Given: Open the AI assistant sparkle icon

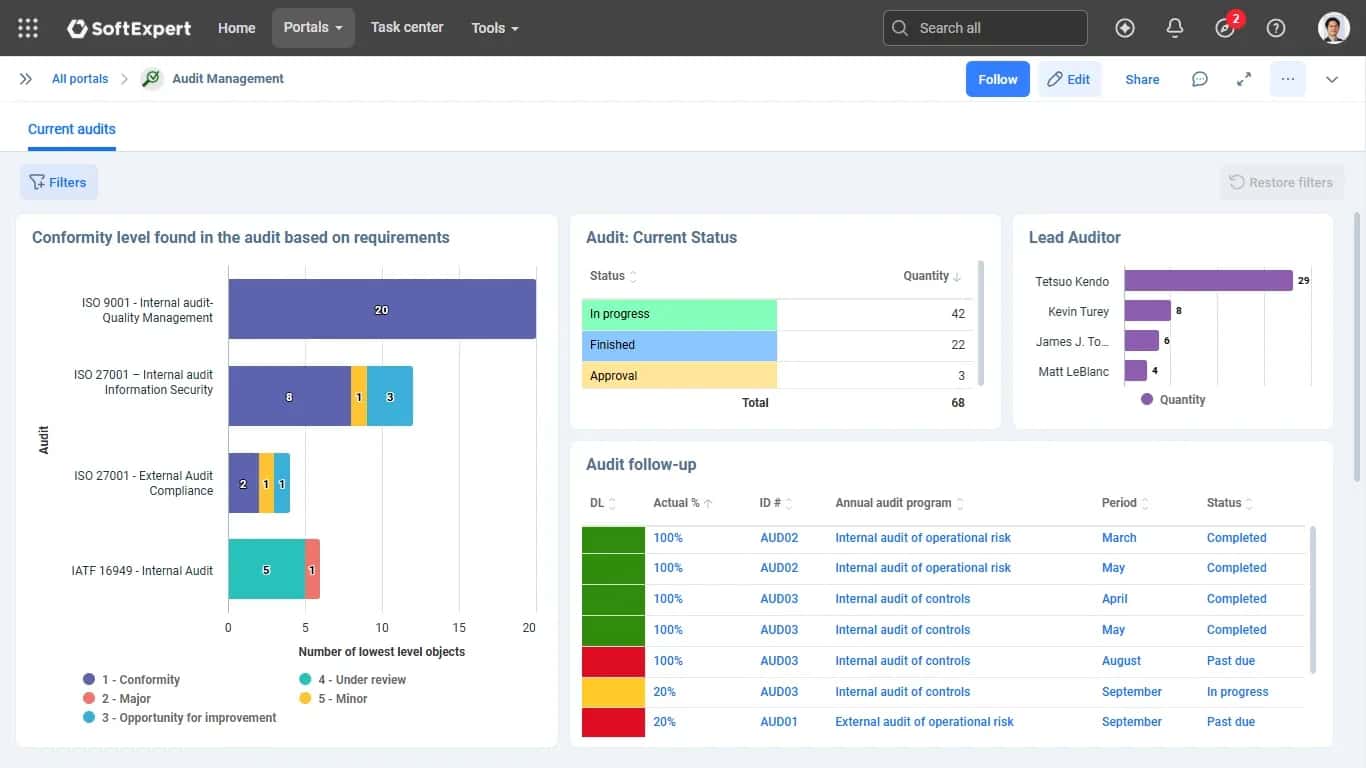Looking at the screenshot, I should point(1125,28).
